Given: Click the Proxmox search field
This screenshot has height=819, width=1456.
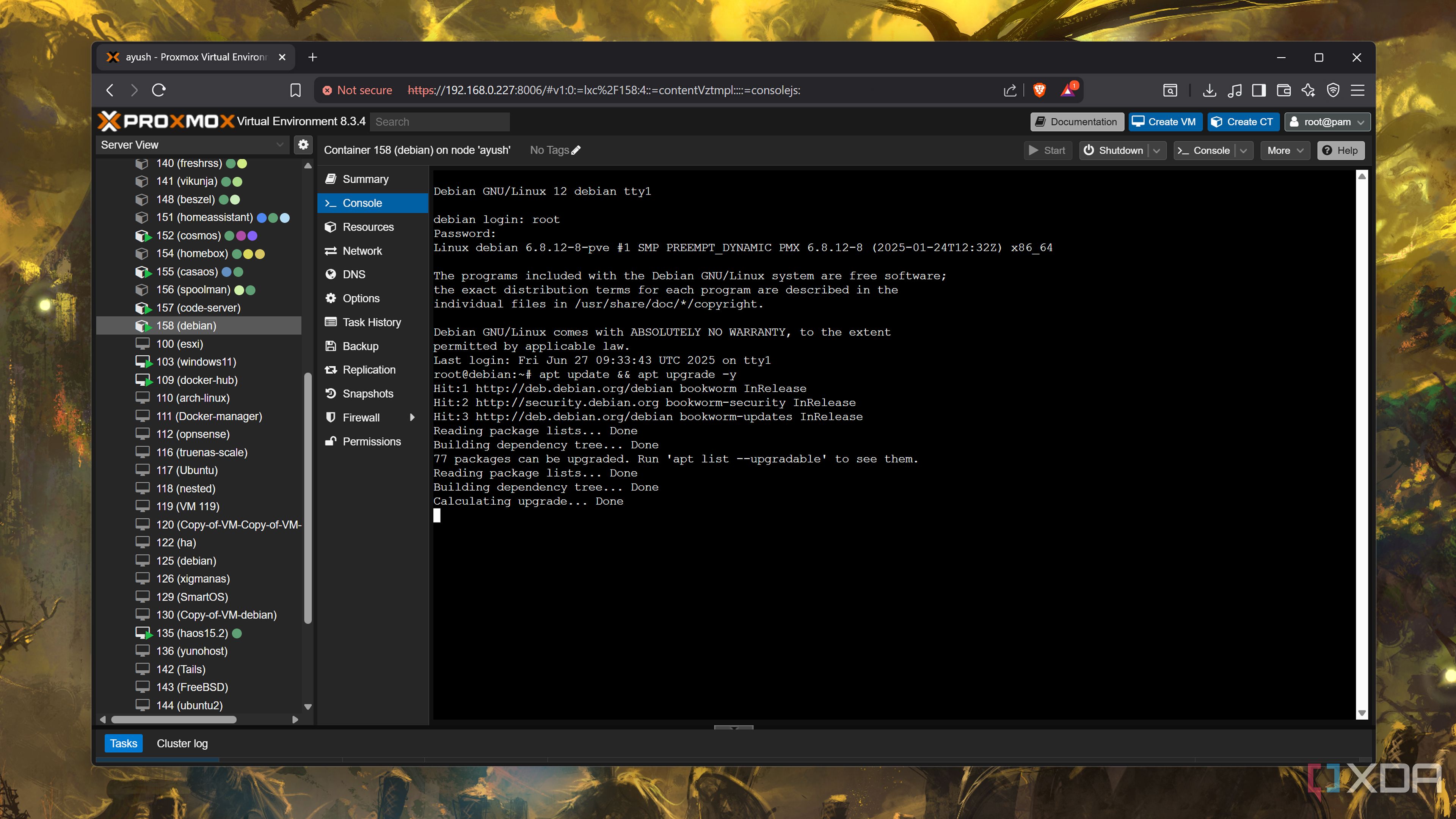Looking at the screenshot, I should point(439,121).
